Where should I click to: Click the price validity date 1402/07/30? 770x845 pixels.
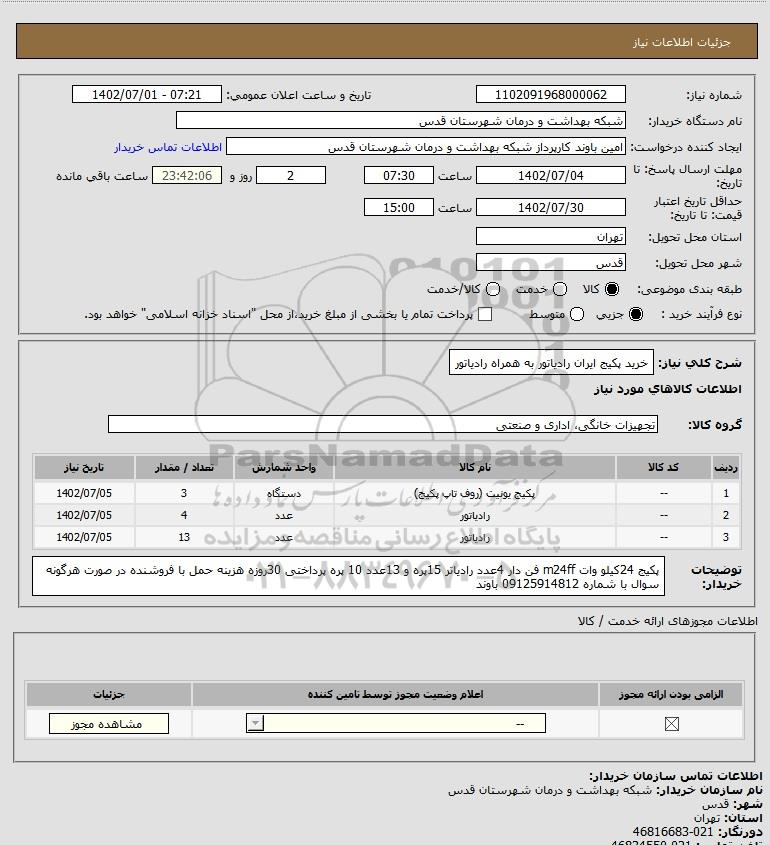click(x=551, y=207)
